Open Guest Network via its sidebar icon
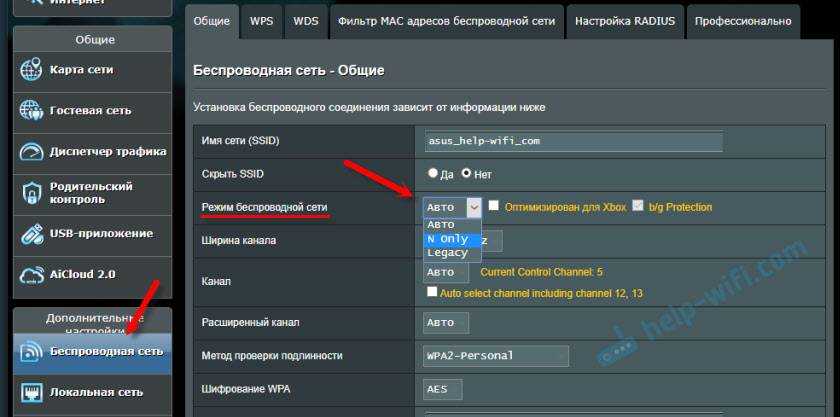Screen dimensions: 840x417 [x=32, y=110]
